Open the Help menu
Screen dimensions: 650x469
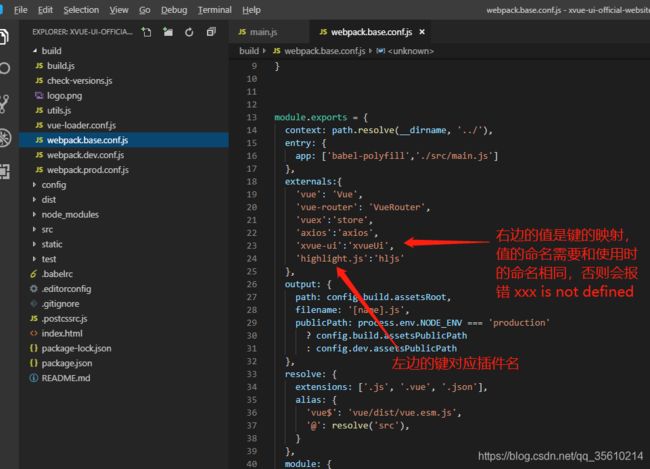click(x=251, y=10)
